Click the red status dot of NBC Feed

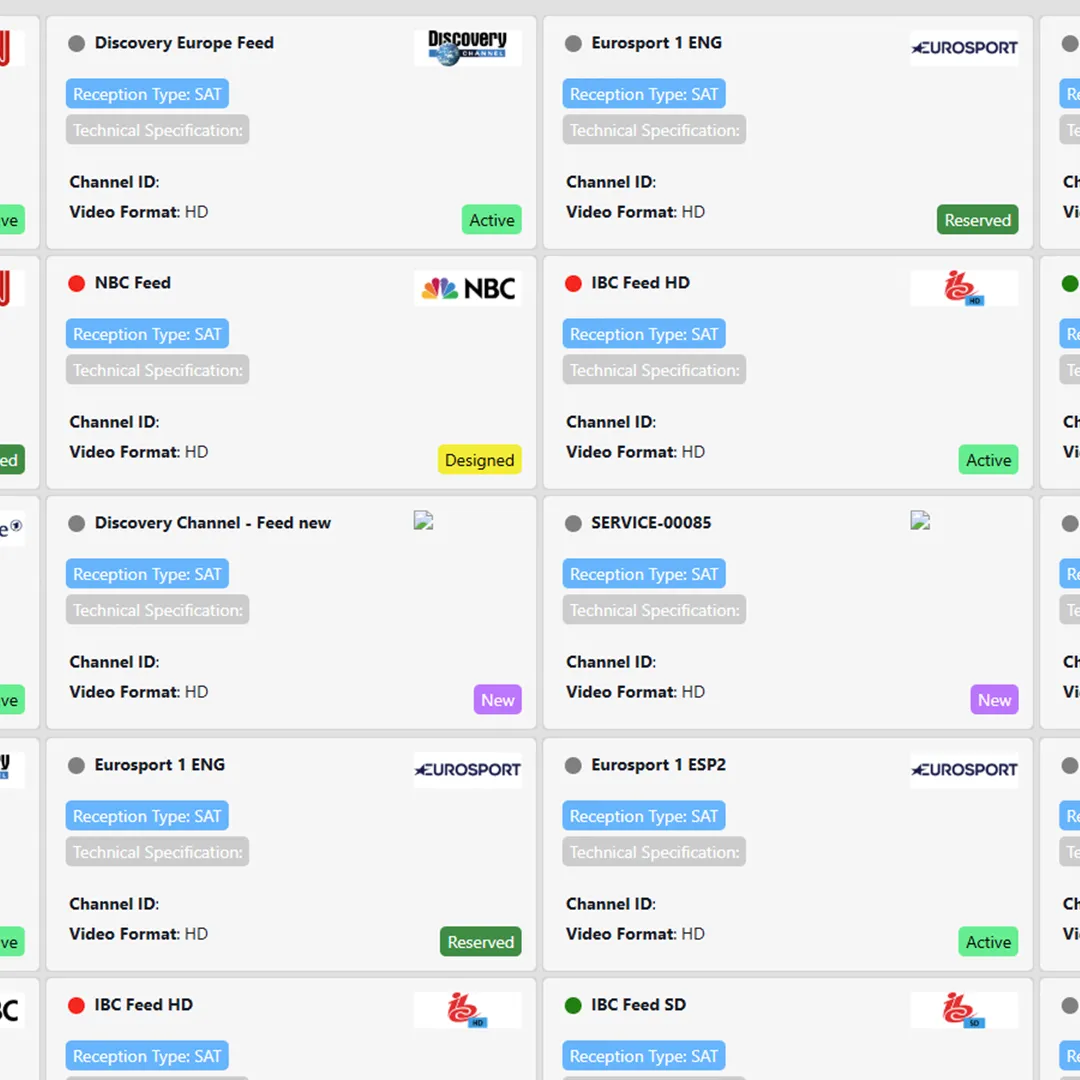tap(76, 283)
